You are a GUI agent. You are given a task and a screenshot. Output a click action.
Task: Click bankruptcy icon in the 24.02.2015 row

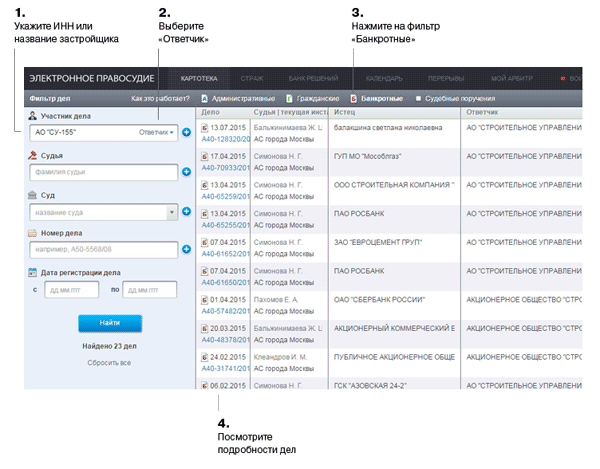[205, 357]
